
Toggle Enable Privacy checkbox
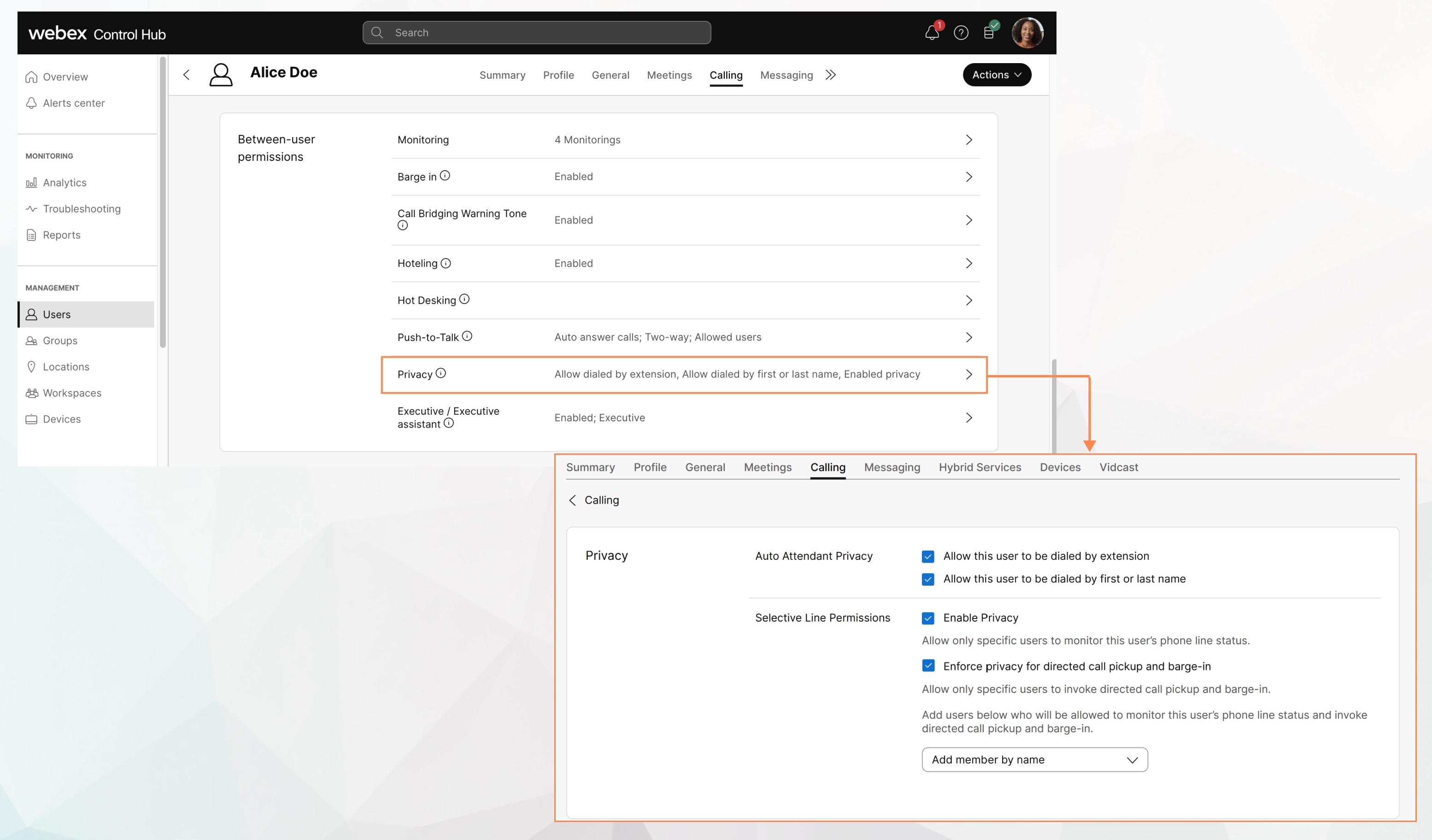coord(928,617)
